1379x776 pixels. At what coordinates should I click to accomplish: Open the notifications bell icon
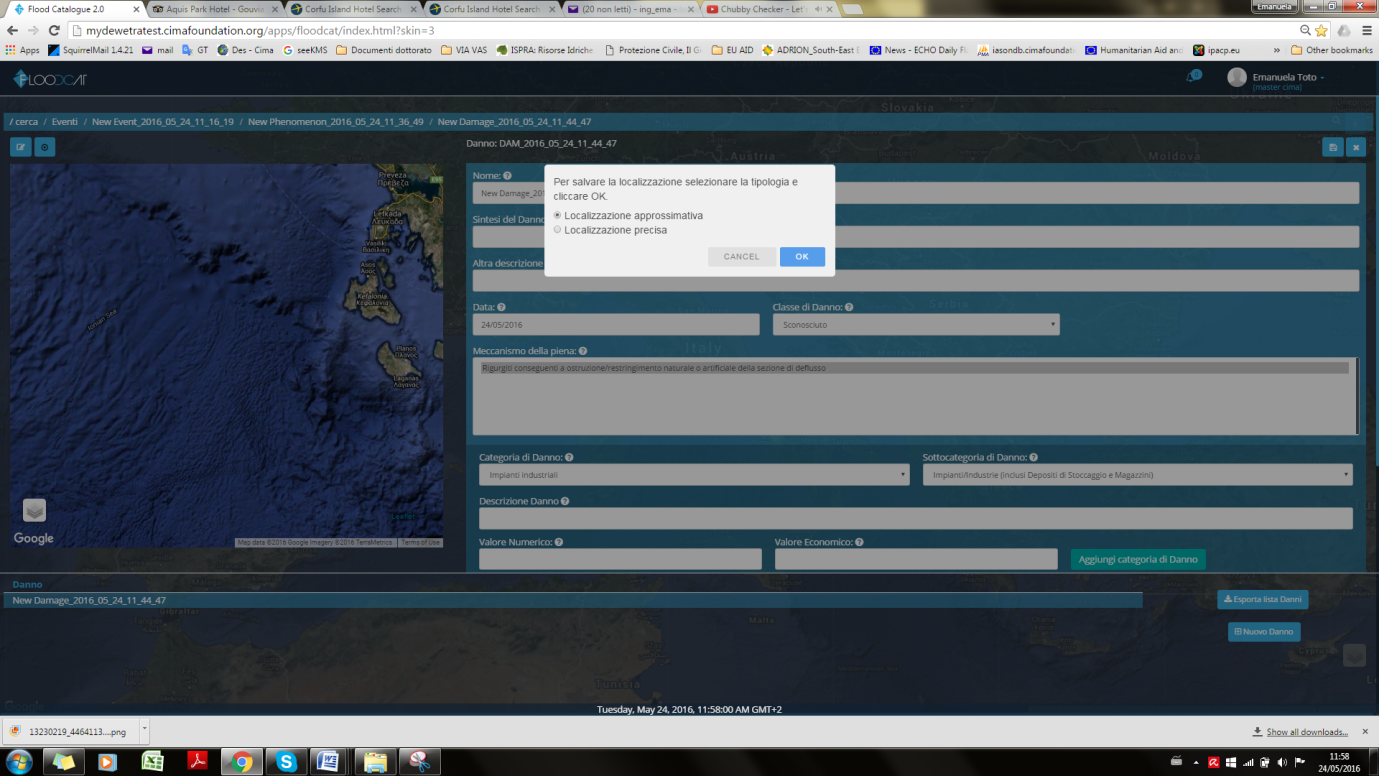coord(1192,77)
